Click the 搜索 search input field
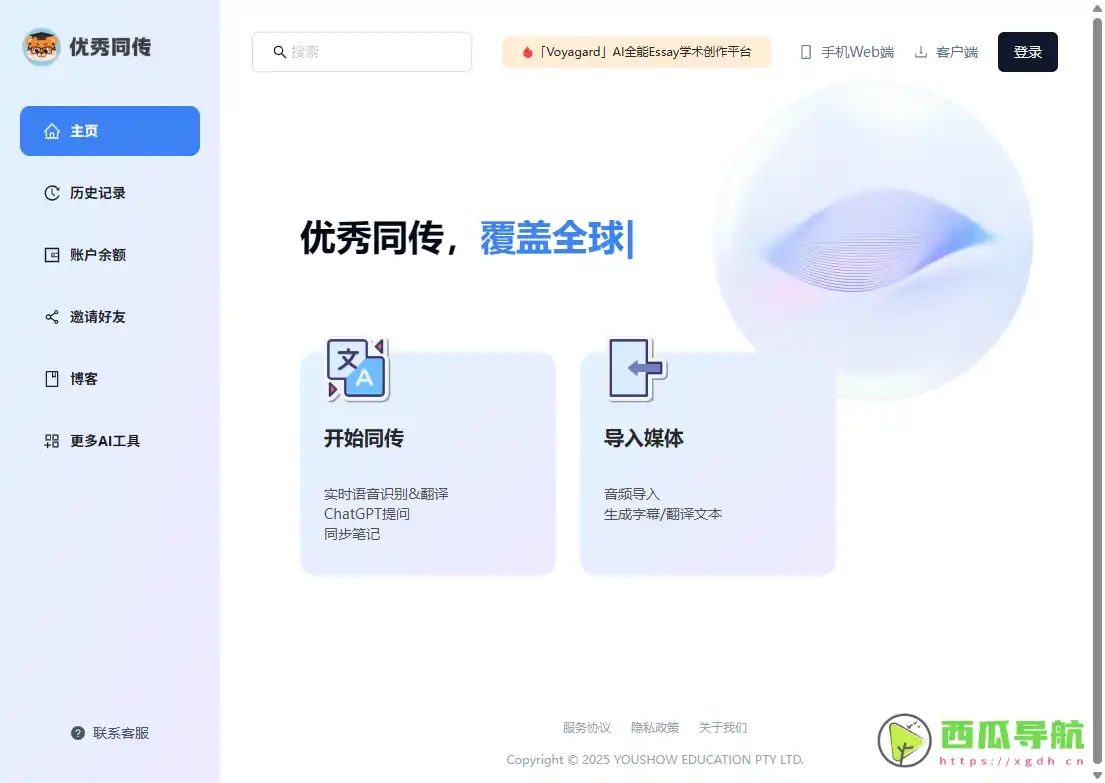 tap(361, 51)
